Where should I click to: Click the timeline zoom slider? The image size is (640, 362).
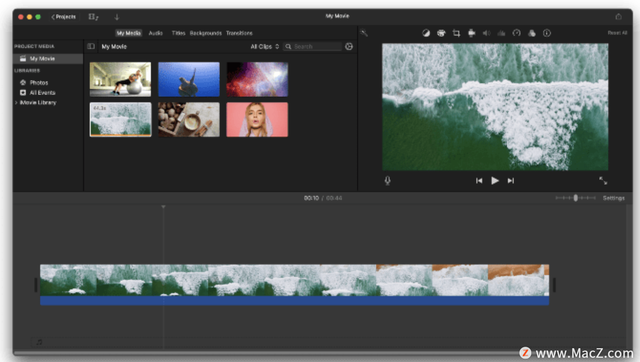576,198
